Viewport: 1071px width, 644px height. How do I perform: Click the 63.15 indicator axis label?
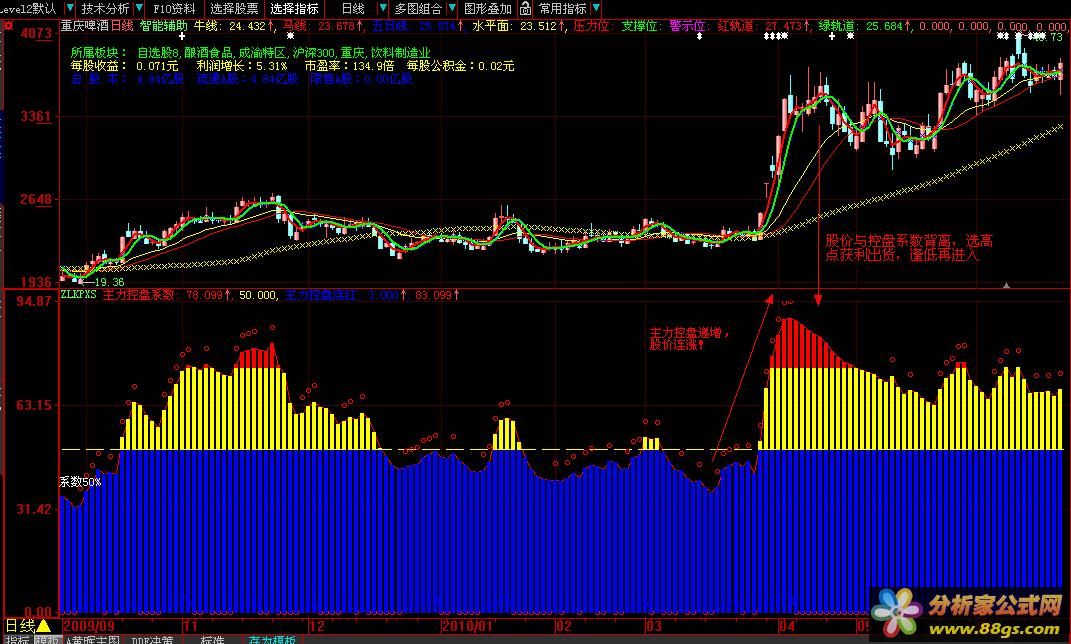click(34, 405)
